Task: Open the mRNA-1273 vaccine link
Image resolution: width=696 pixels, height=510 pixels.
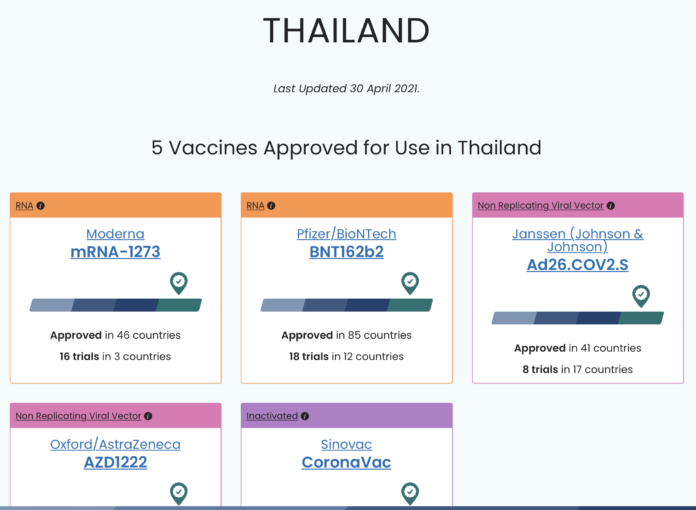Action: point(115,252)
